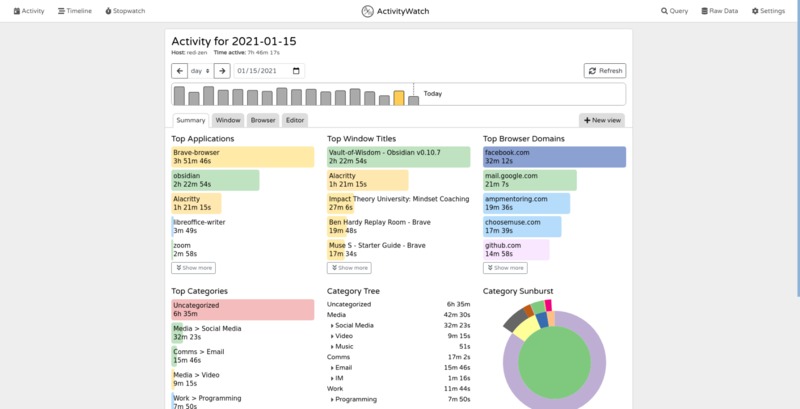Open the Query page

click(674, 11)
